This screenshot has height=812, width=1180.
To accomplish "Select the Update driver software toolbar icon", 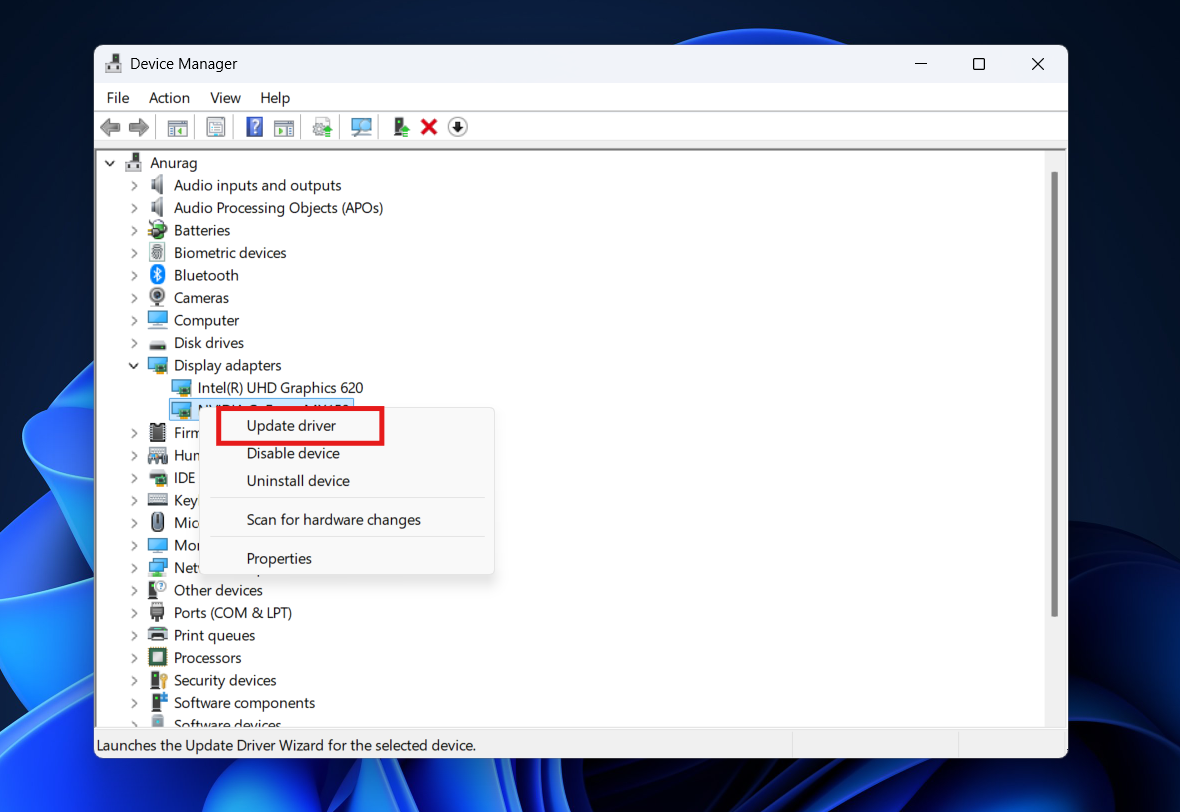I will click(321, 127).
